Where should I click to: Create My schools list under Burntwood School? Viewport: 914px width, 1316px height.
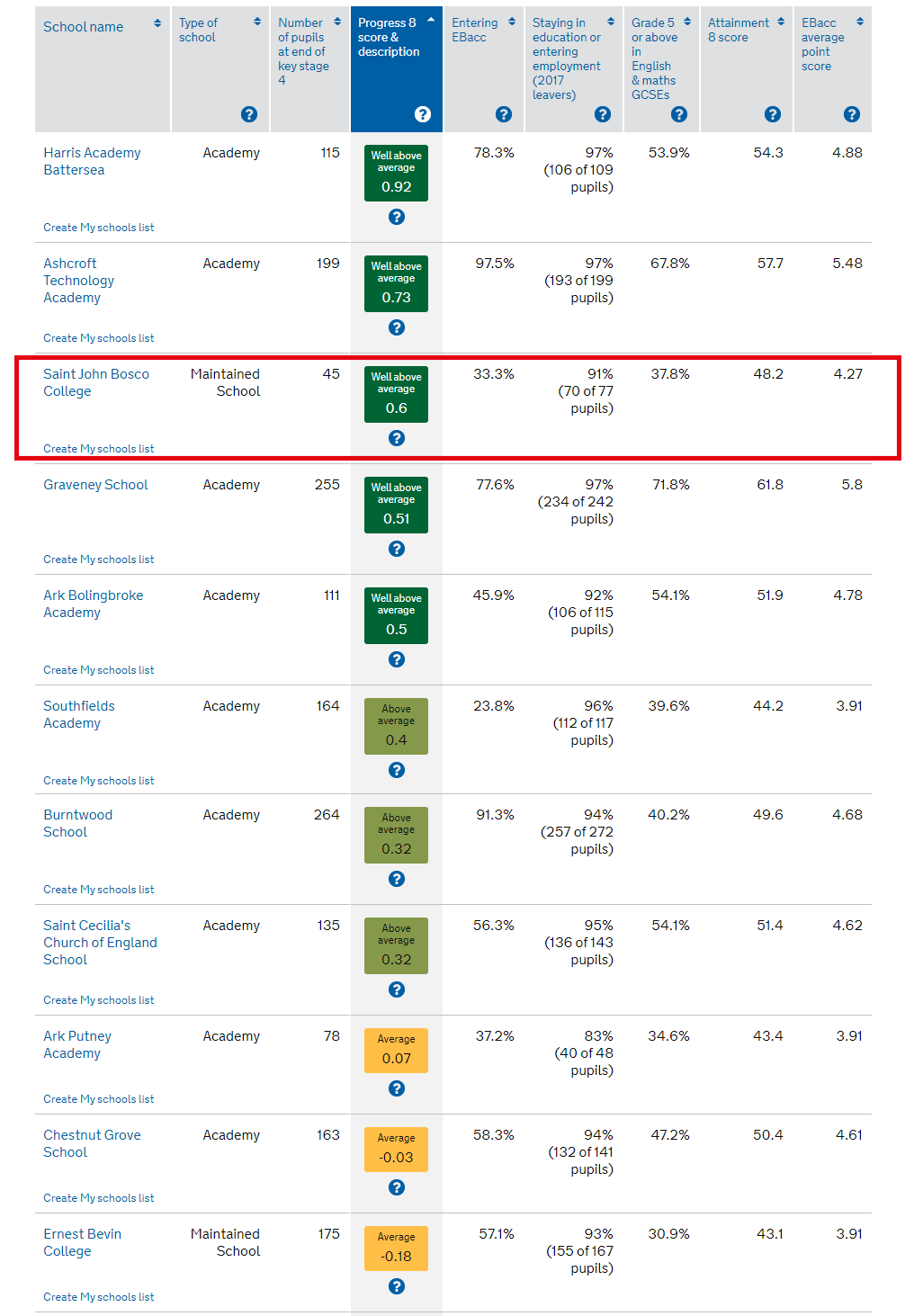(x=99, y=890)
